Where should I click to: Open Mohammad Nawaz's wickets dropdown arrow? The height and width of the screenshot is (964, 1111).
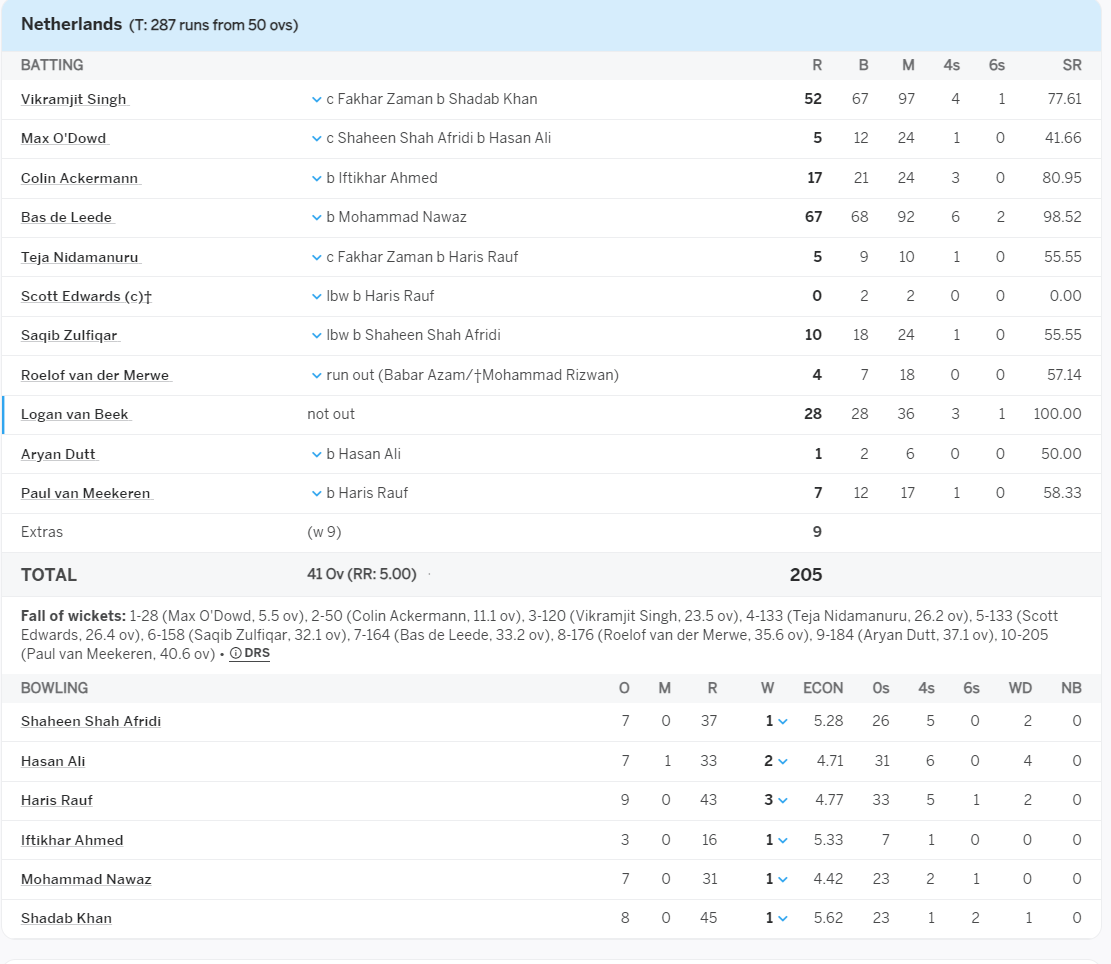coord(783,879)
